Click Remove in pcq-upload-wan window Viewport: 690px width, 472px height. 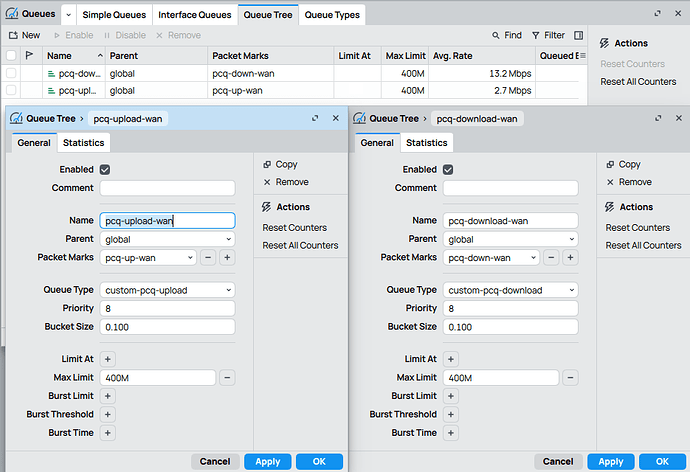286,182
